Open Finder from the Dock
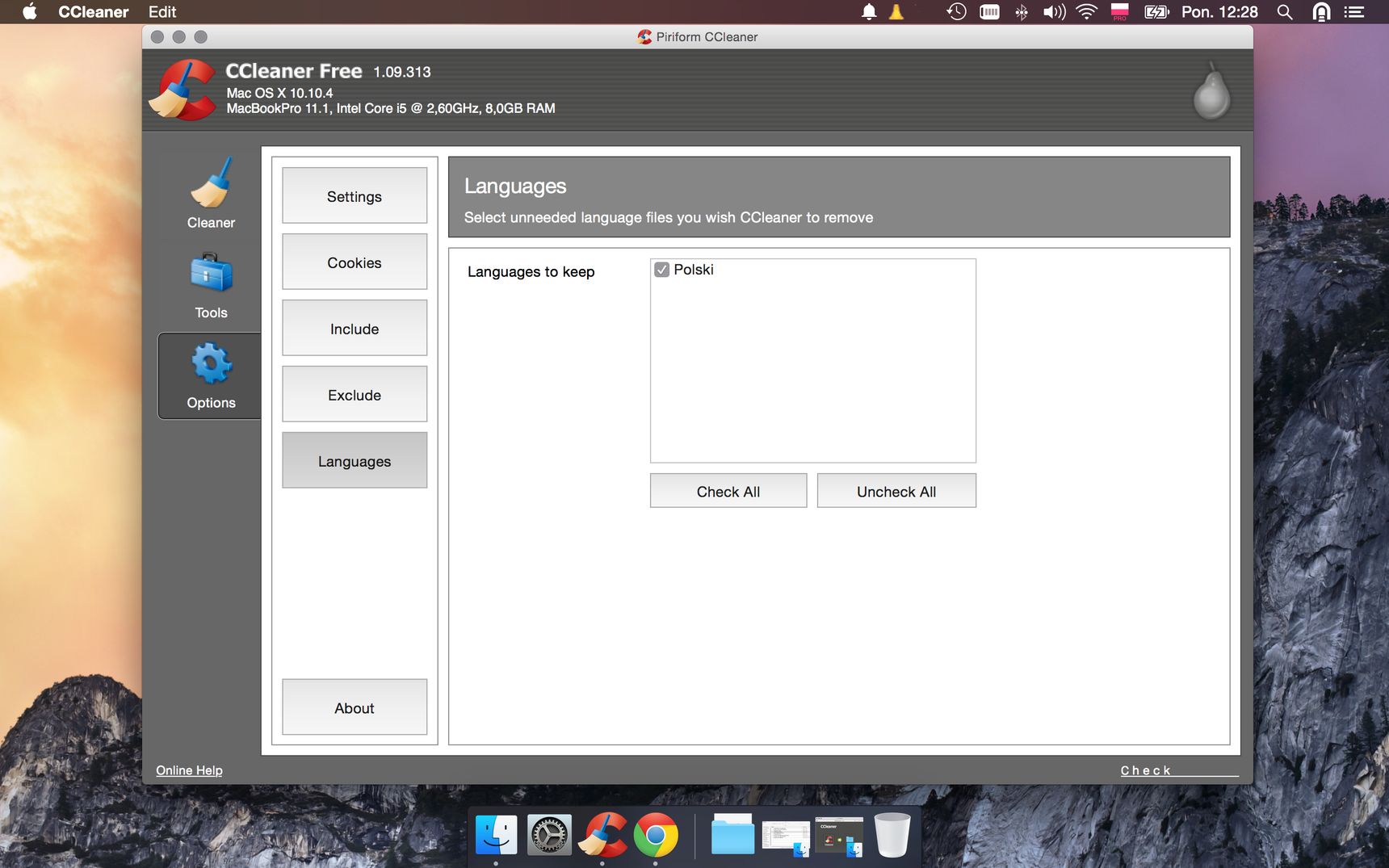Viewport: 1389px width, 868px height. pos(496,834)
